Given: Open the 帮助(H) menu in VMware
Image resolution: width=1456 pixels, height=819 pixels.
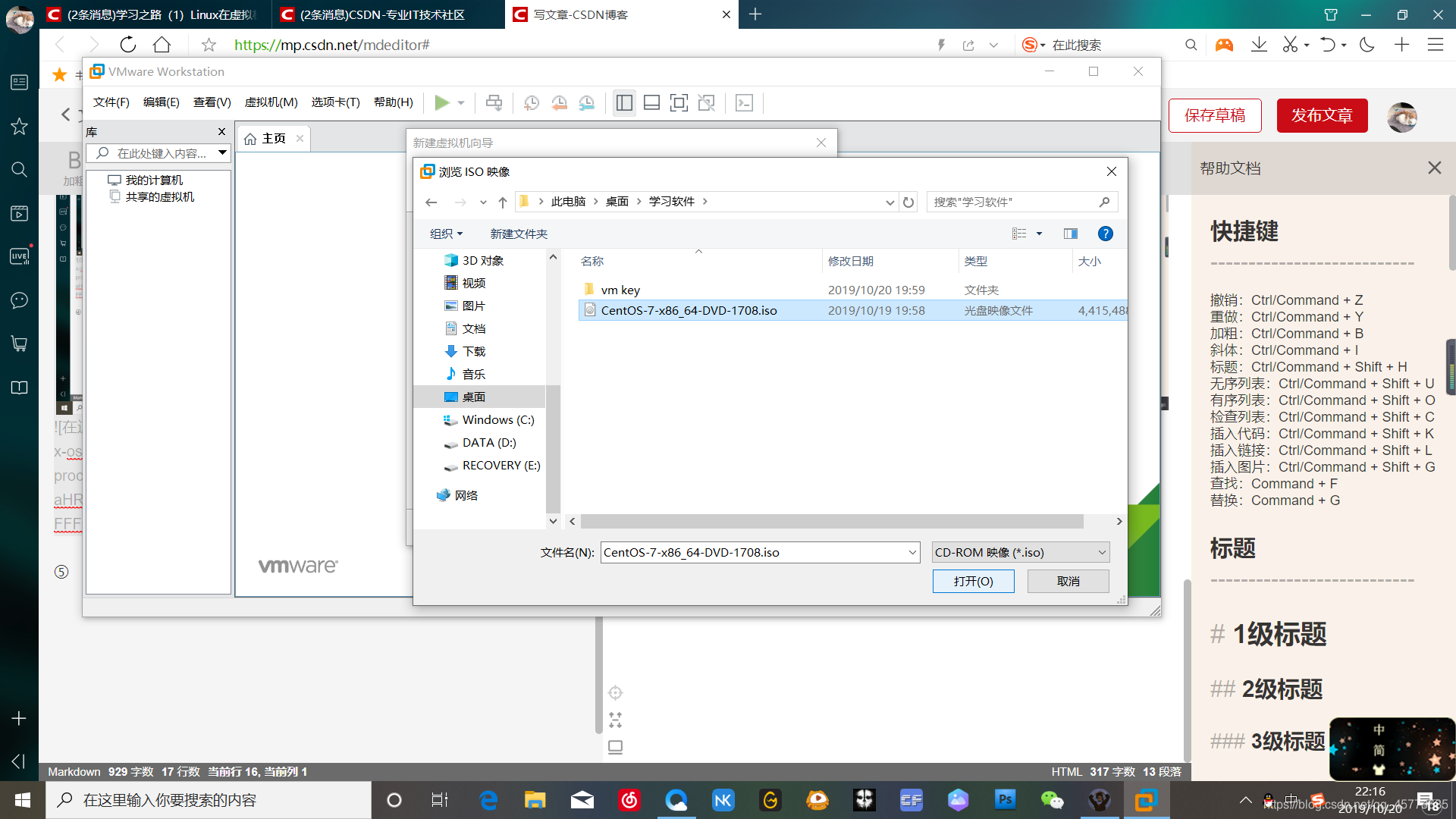Looking at the screenshot, I should coord(394,102).
